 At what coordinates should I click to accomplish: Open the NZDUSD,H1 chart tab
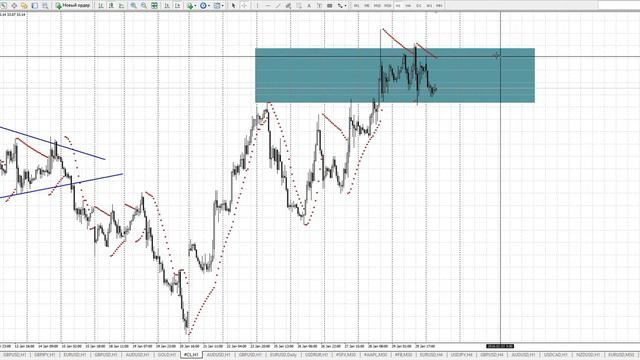pyautogui.click(x=587, y=355)
